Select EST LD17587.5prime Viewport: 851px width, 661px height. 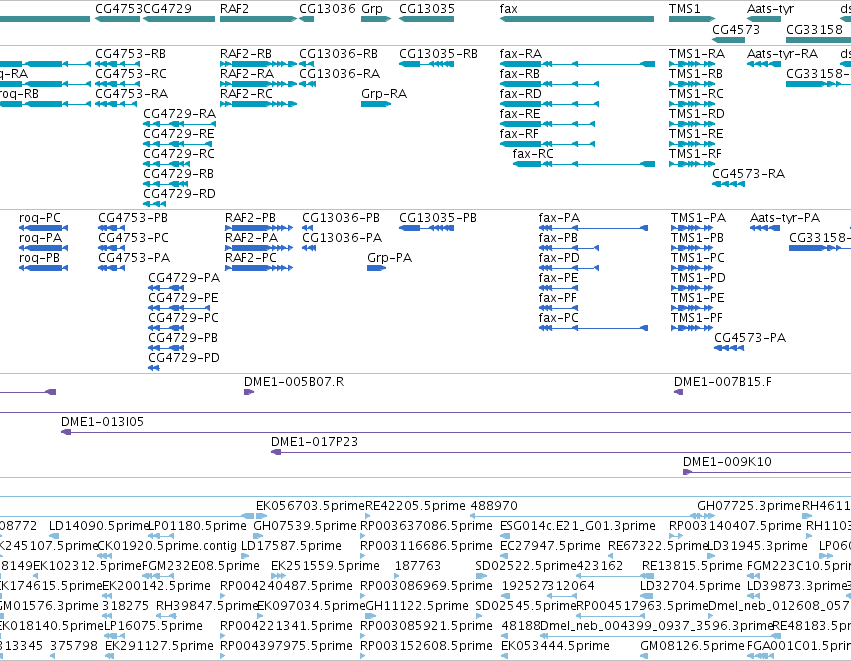(x=291, y=546)
